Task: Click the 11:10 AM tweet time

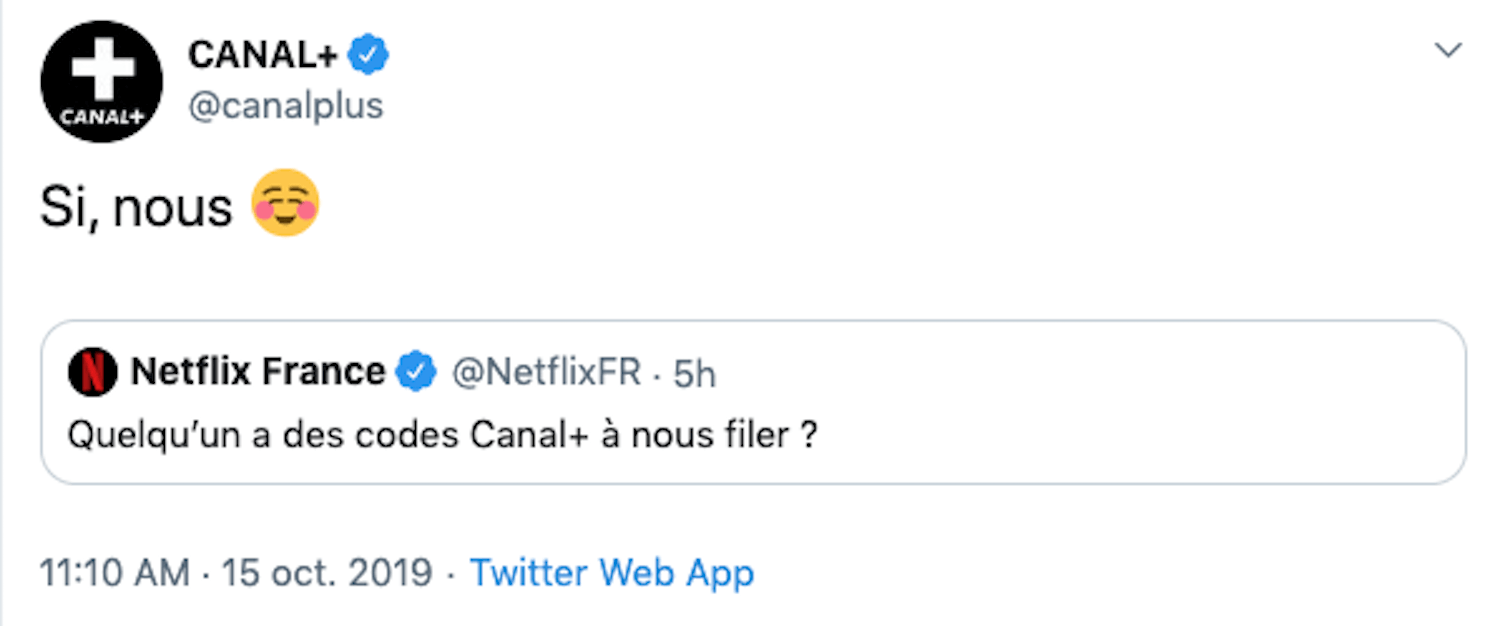Action: point(114,573)
